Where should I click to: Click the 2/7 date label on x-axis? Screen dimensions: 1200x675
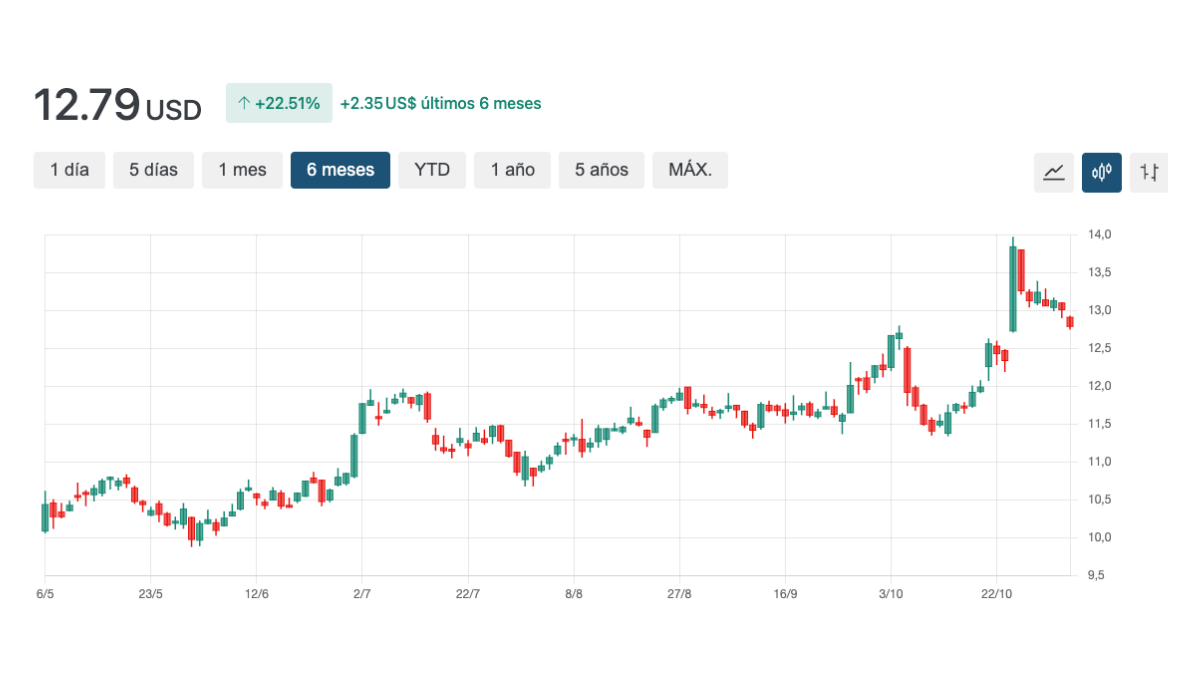[x=362, y=593]
